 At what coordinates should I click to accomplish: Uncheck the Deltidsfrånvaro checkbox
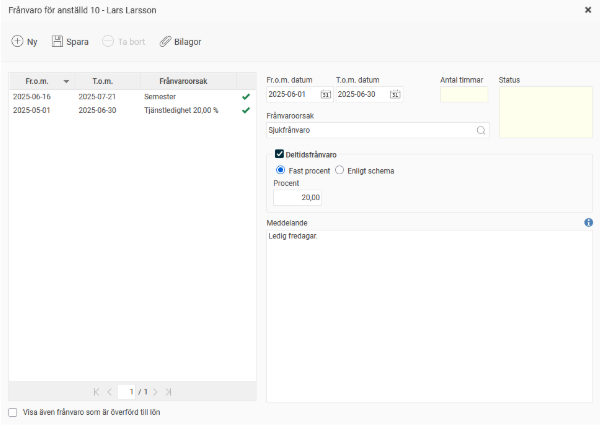(x=279, y=155)
